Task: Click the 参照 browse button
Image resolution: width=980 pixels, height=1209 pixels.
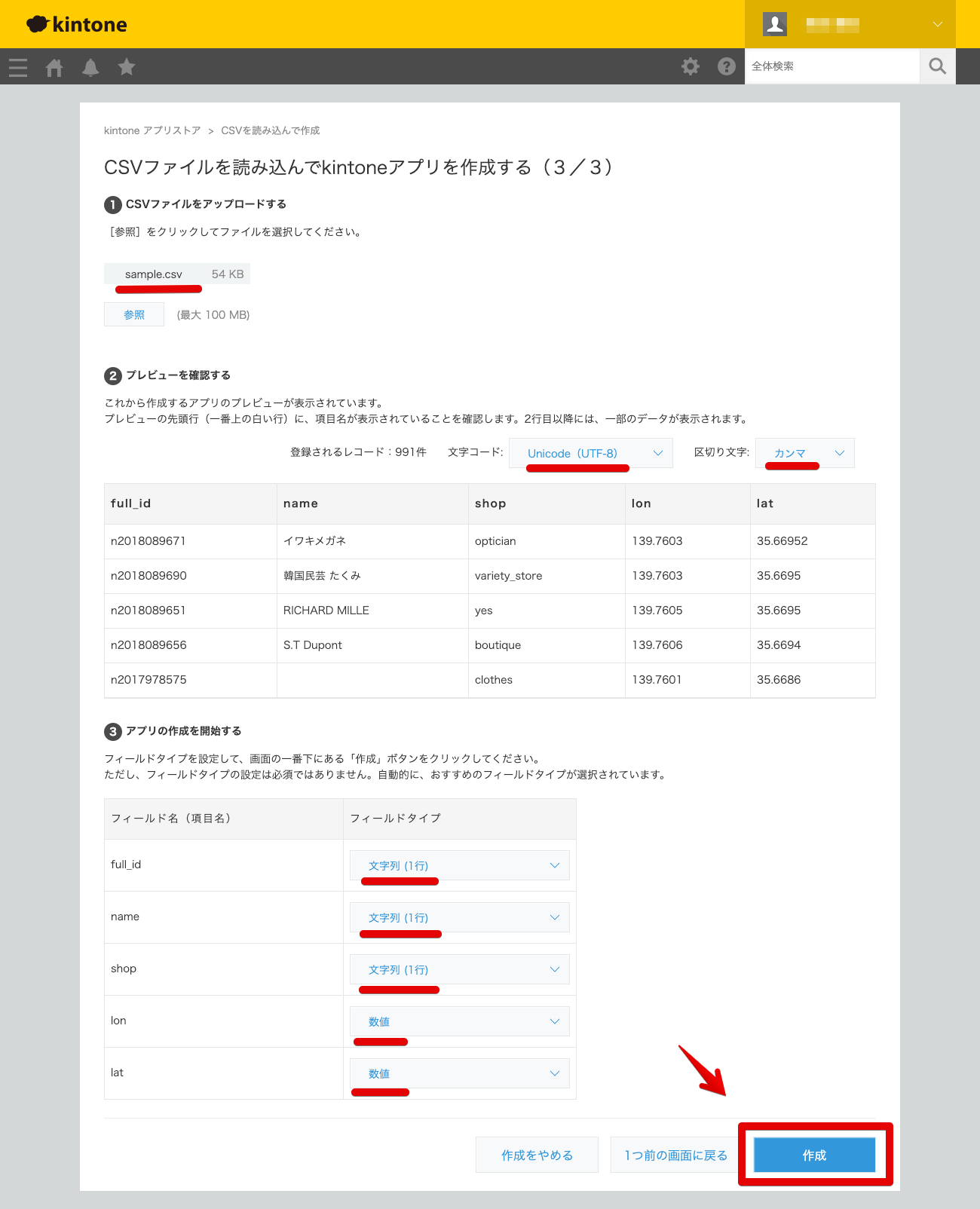Action: point(134,314)
